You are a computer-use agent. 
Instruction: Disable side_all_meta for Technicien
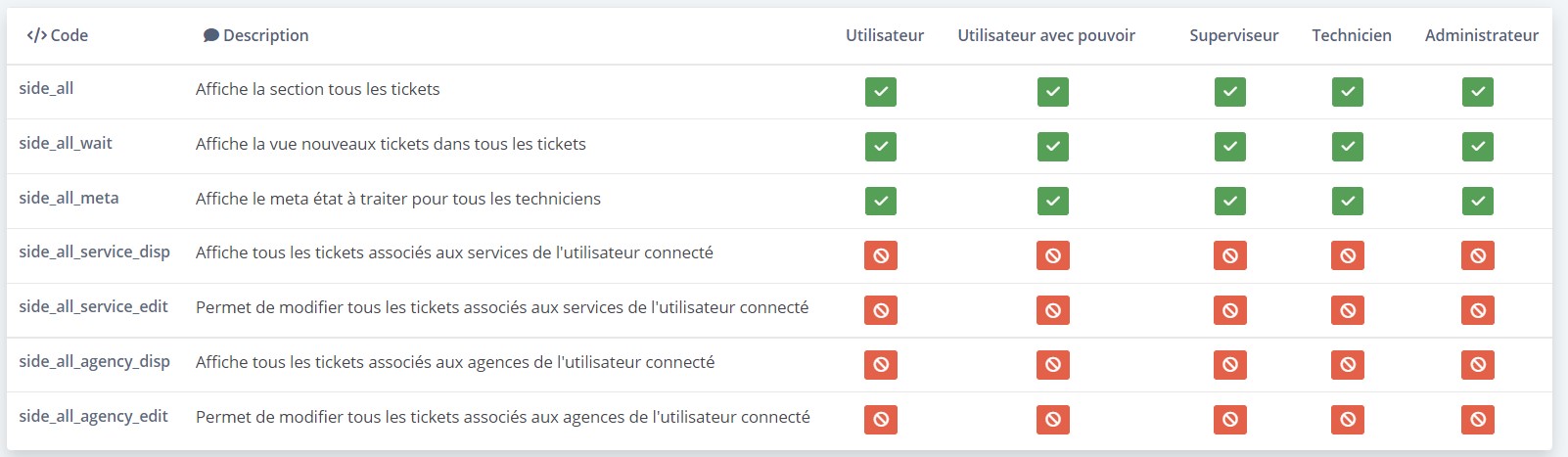1348,202
